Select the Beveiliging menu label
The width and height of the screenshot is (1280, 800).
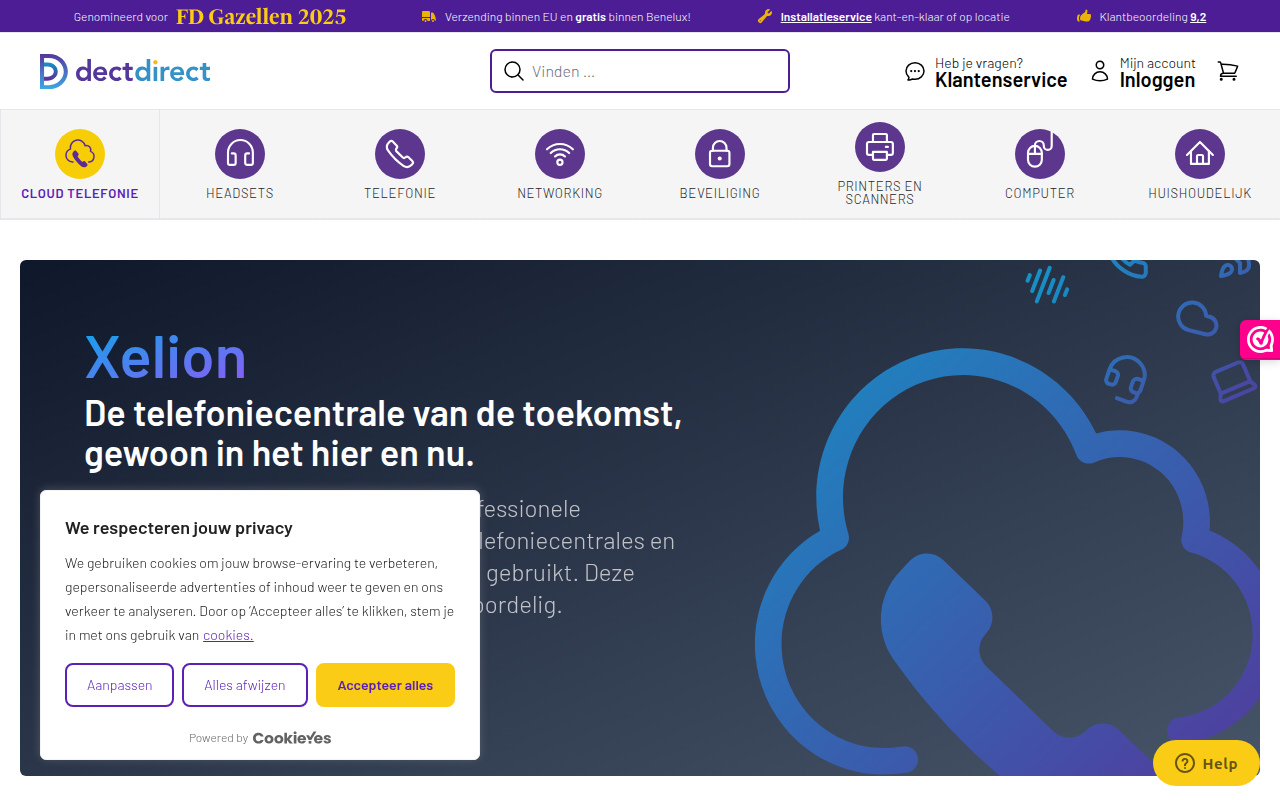tap(720, 194)
